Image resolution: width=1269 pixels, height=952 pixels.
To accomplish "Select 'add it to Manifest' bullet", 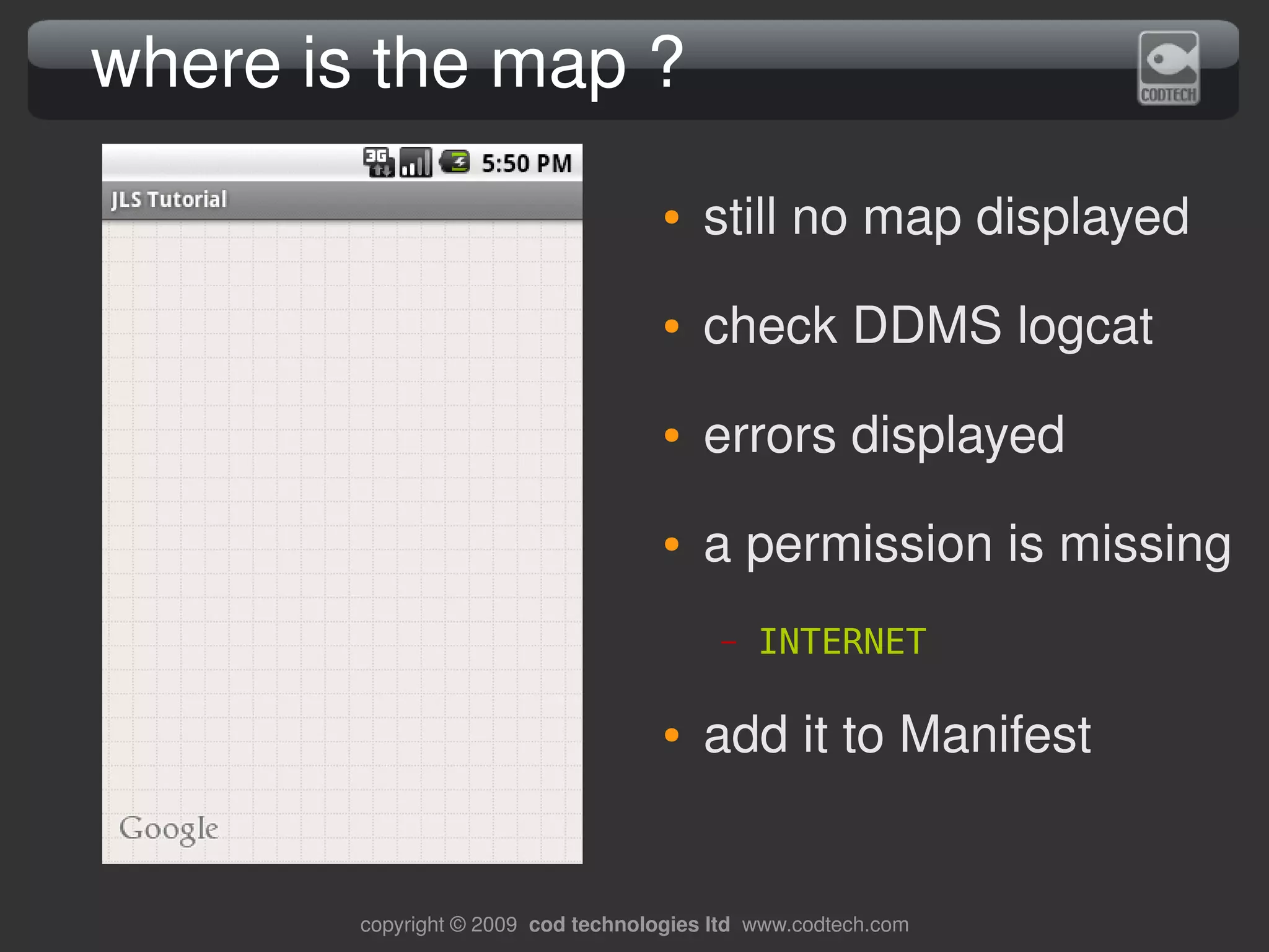I will [x=897, y=735].
